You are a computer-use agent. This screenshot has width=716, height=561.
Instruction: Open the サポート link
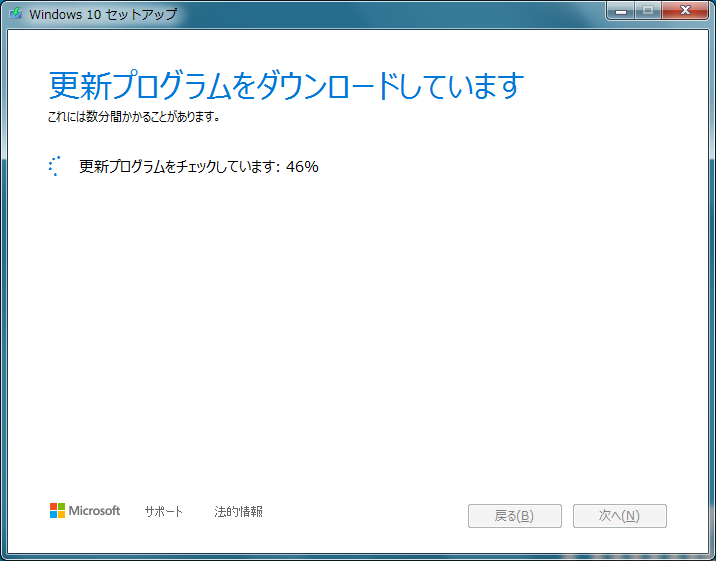point(163,512)
